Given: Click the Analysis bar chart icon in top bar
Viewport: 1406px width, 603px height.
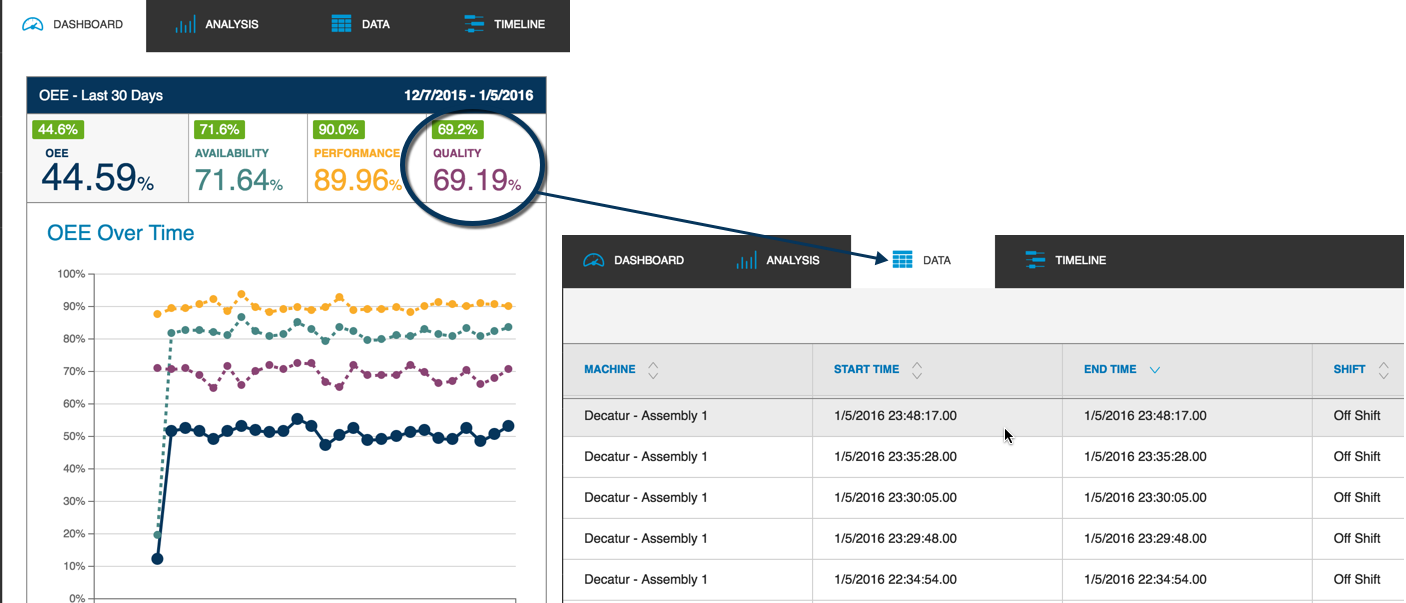Looking at the screenshot, I should [x=185, y=24].
